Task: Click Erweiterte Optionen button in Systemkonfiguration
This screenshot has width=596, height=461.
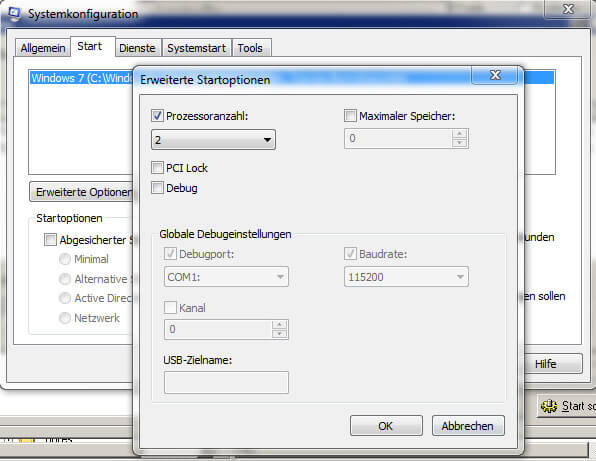Action: click(x=82, y=192)
